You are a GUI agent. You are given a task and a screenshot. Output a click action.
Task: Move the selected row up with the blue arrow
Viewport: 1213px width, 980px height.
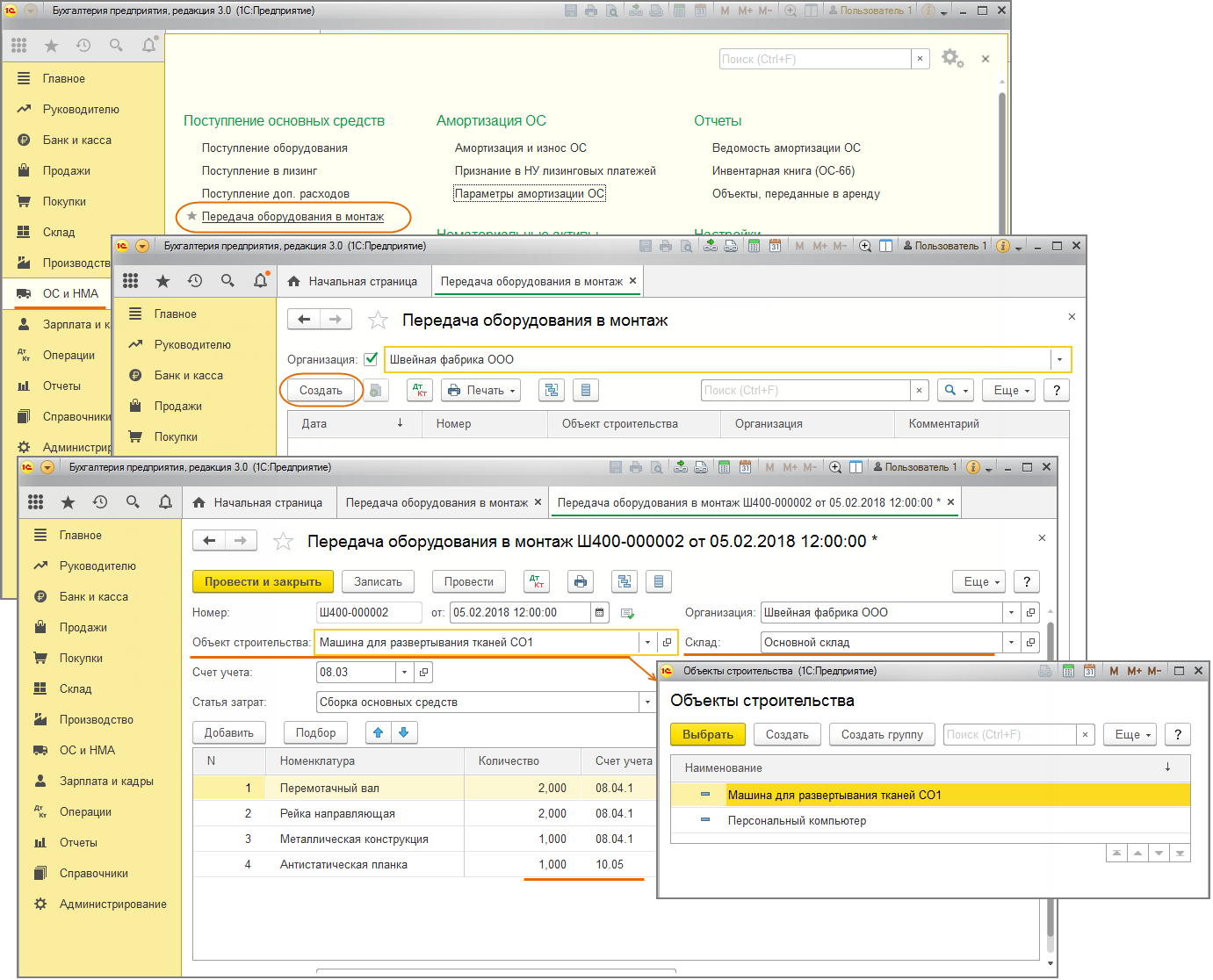(379, 732)
